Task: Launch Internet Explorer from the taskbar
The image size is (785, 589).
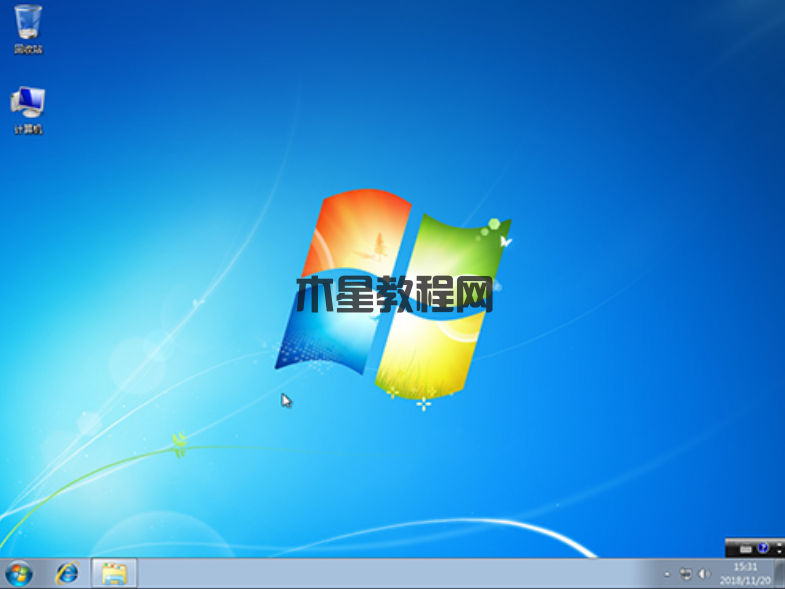Action: coord(67,573)
